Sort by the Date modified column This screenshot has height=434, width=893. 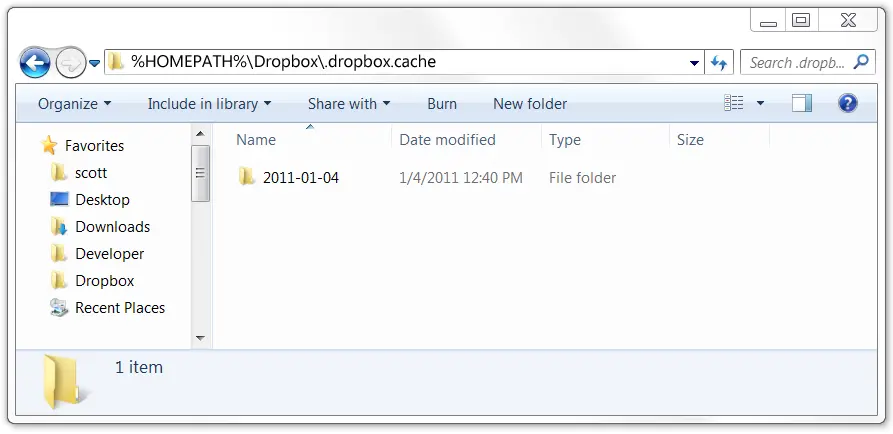[x=447, y=140]
